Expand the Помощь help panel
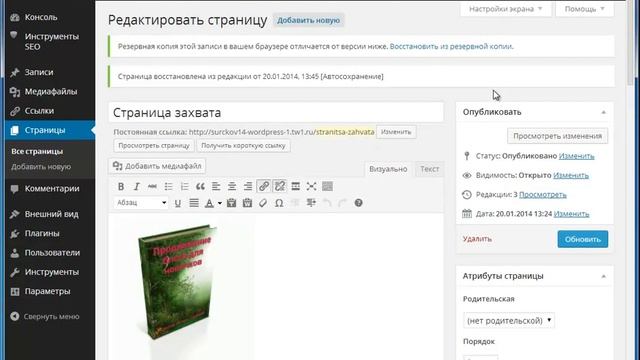This screenshot has width=640, height=360. click(x=584, y=9)
